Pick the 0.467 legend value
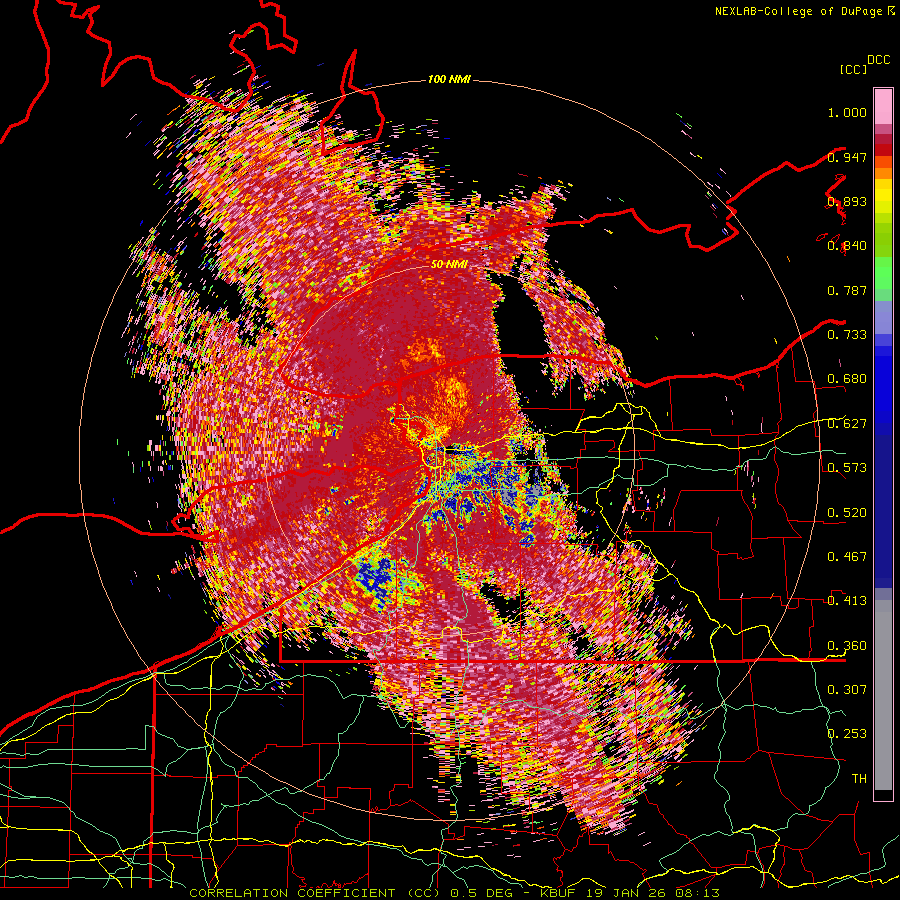 pyautogui.click(x=847, y=557)
